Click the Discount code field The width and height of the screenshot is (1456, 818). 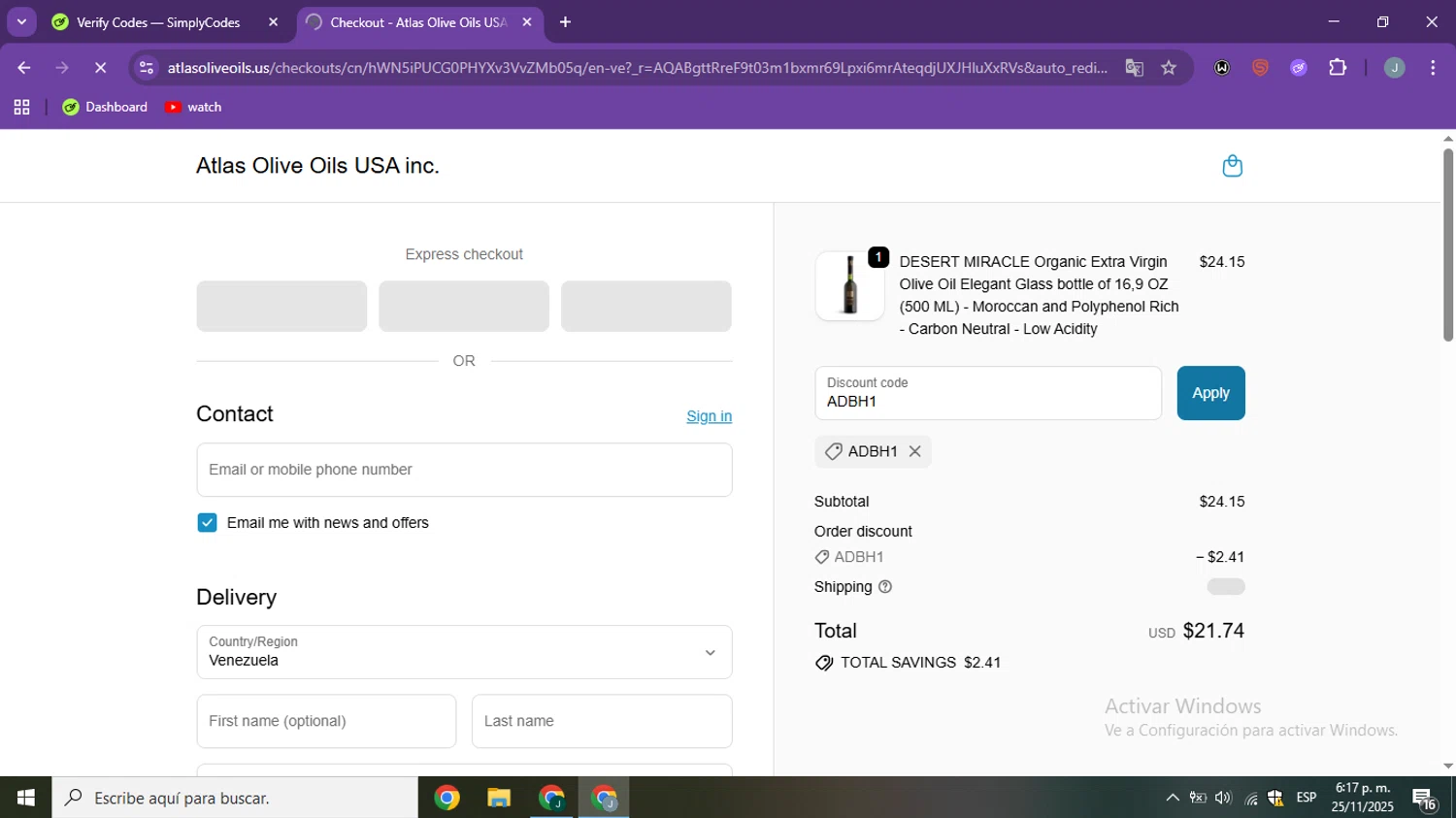pos(988,393)
